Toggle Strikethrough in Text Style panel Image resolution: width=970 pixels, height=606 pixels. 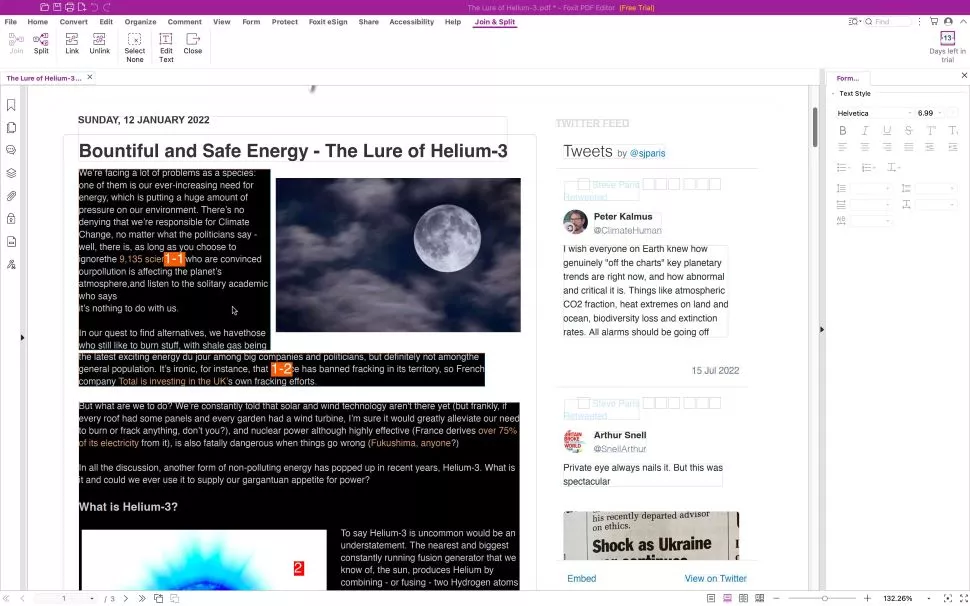tap(908, 130)
